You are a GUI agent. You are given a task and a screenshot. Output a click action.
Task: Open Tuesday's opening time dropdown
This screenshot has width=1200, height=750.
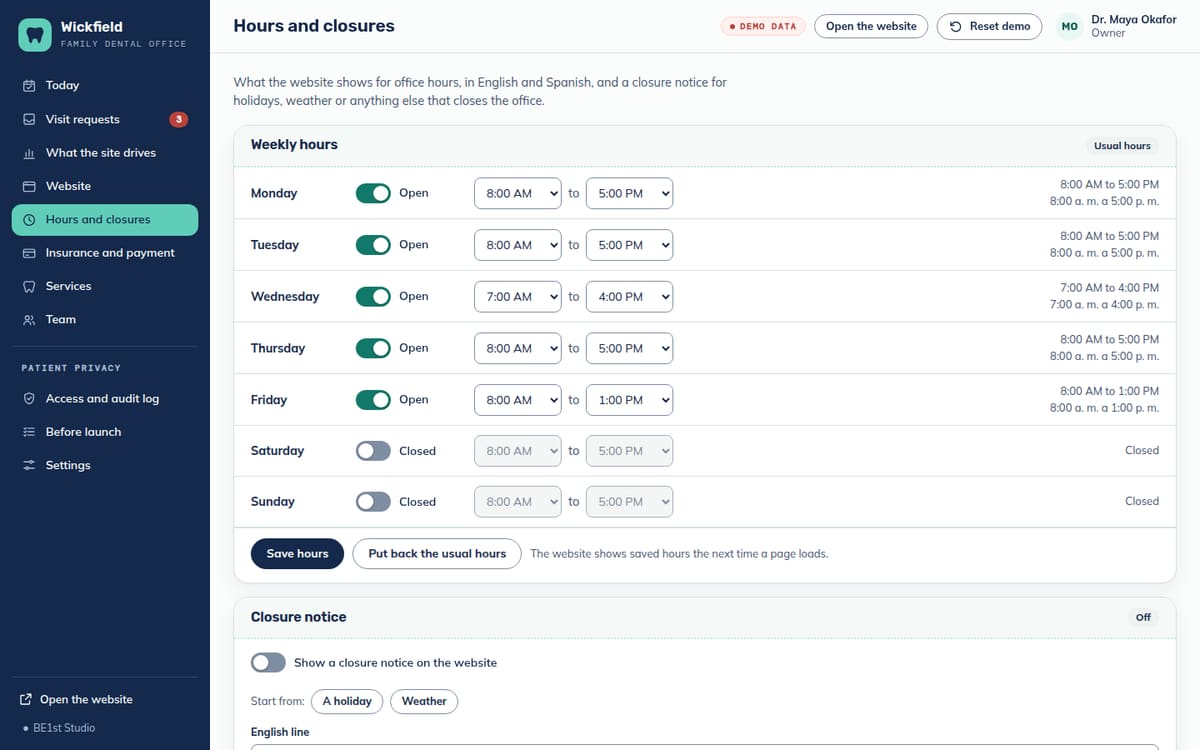click(x=518, y=245)
